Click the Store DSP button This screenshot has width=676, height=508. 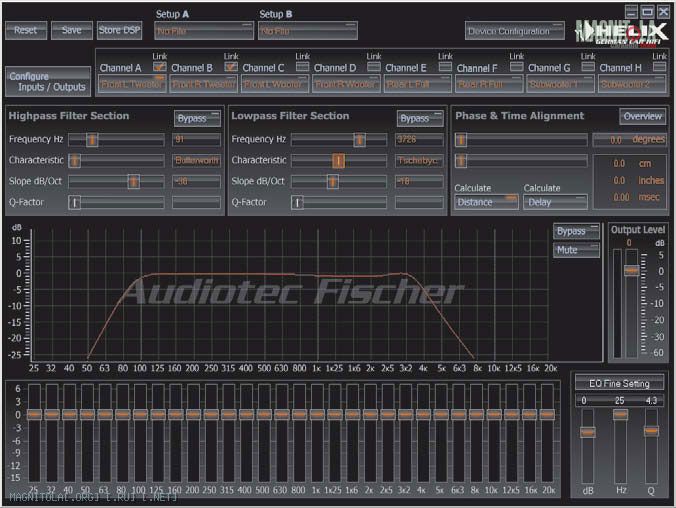[x=119, y=31]
